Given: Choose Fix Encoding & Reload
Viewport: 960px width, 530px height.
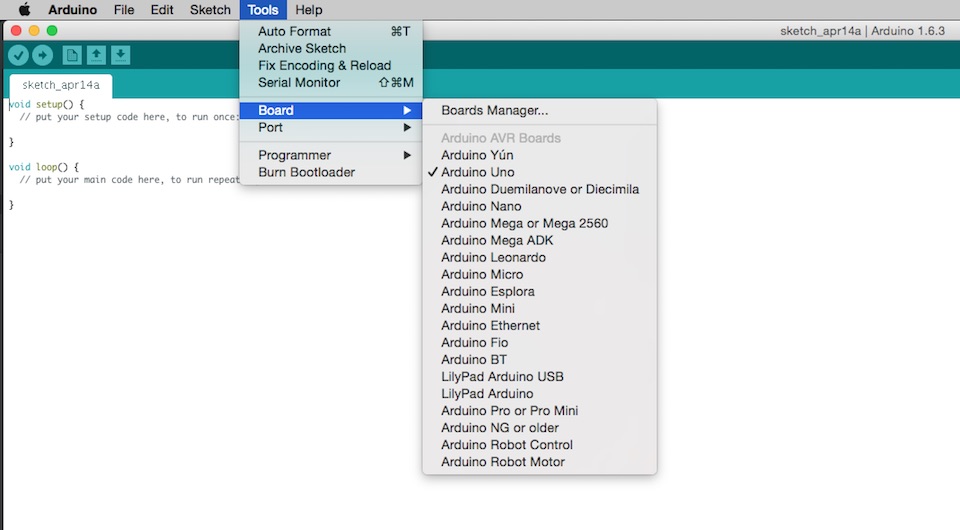Looking at the screenshot, I should [x=331, y=65].
